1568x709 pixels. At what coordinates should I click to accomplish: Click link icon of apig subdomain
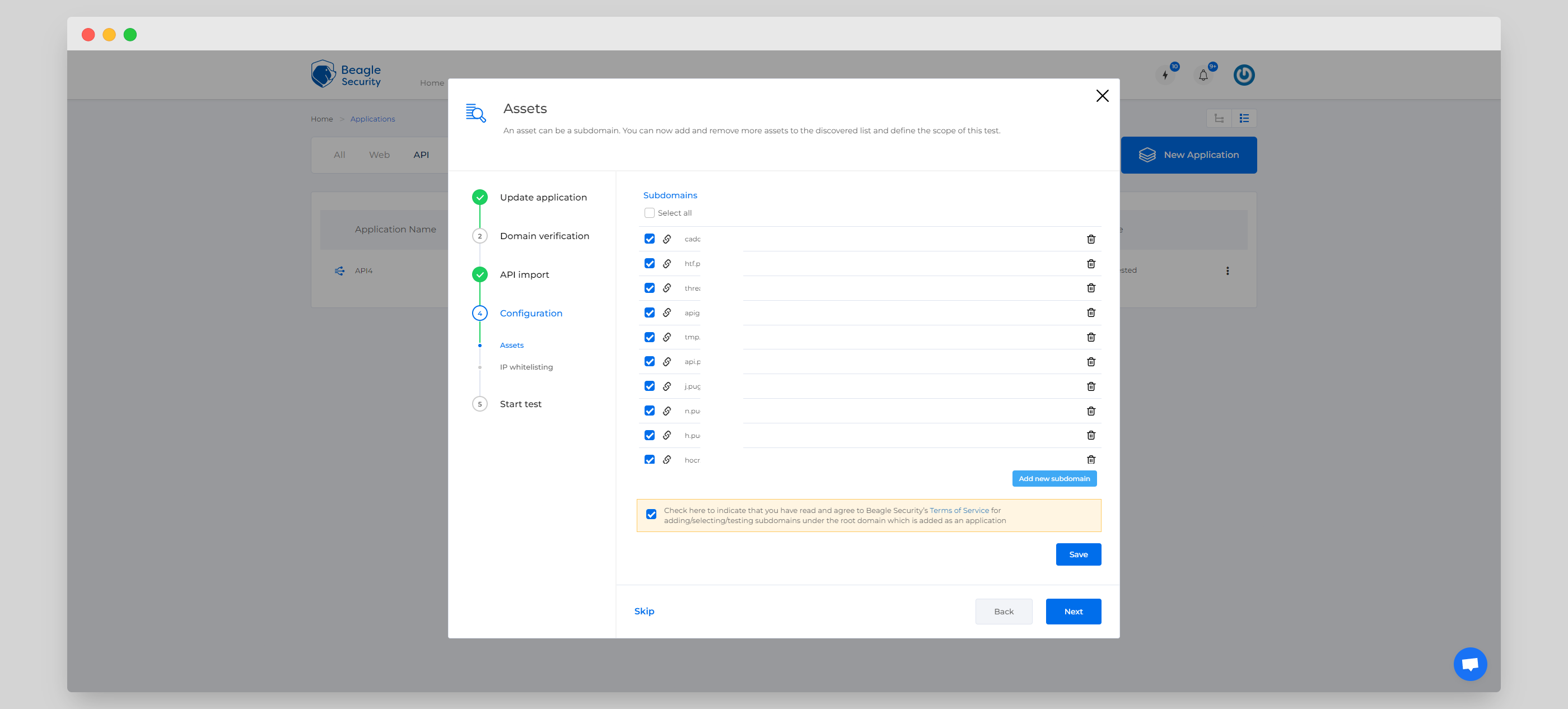[667, 313]
